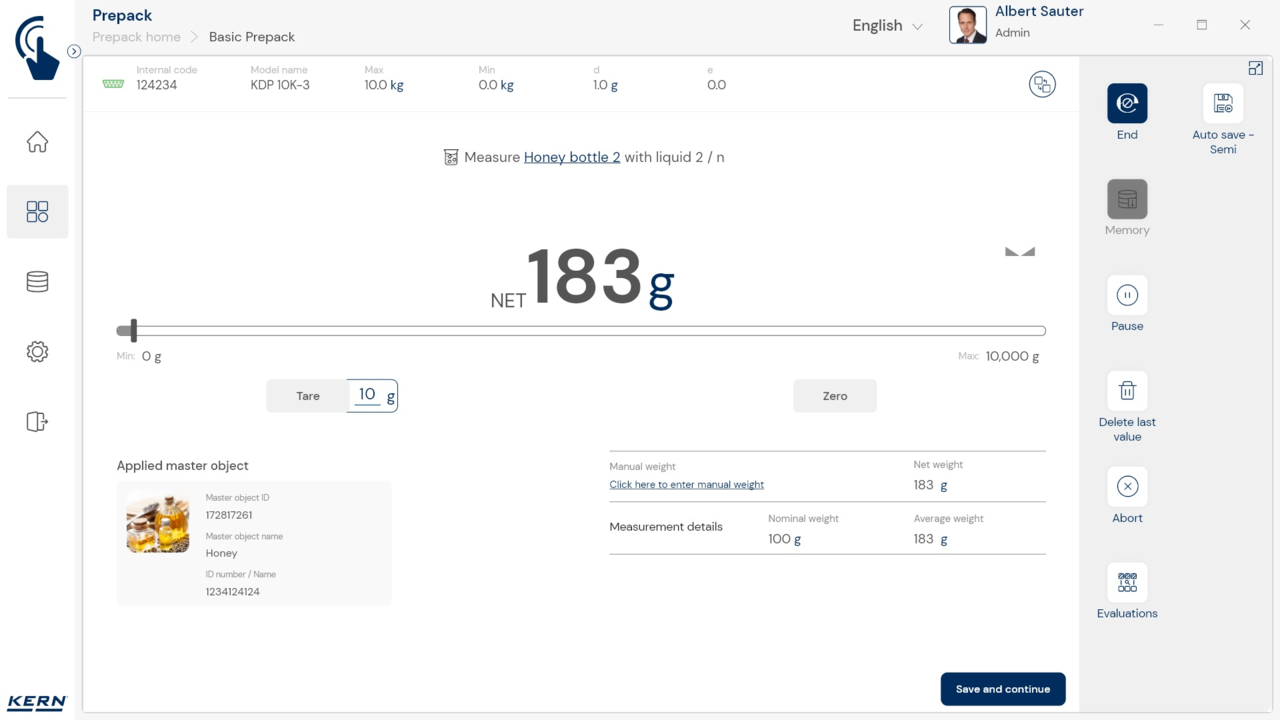Expand panel using top-right corner icon

(1255, 68)
